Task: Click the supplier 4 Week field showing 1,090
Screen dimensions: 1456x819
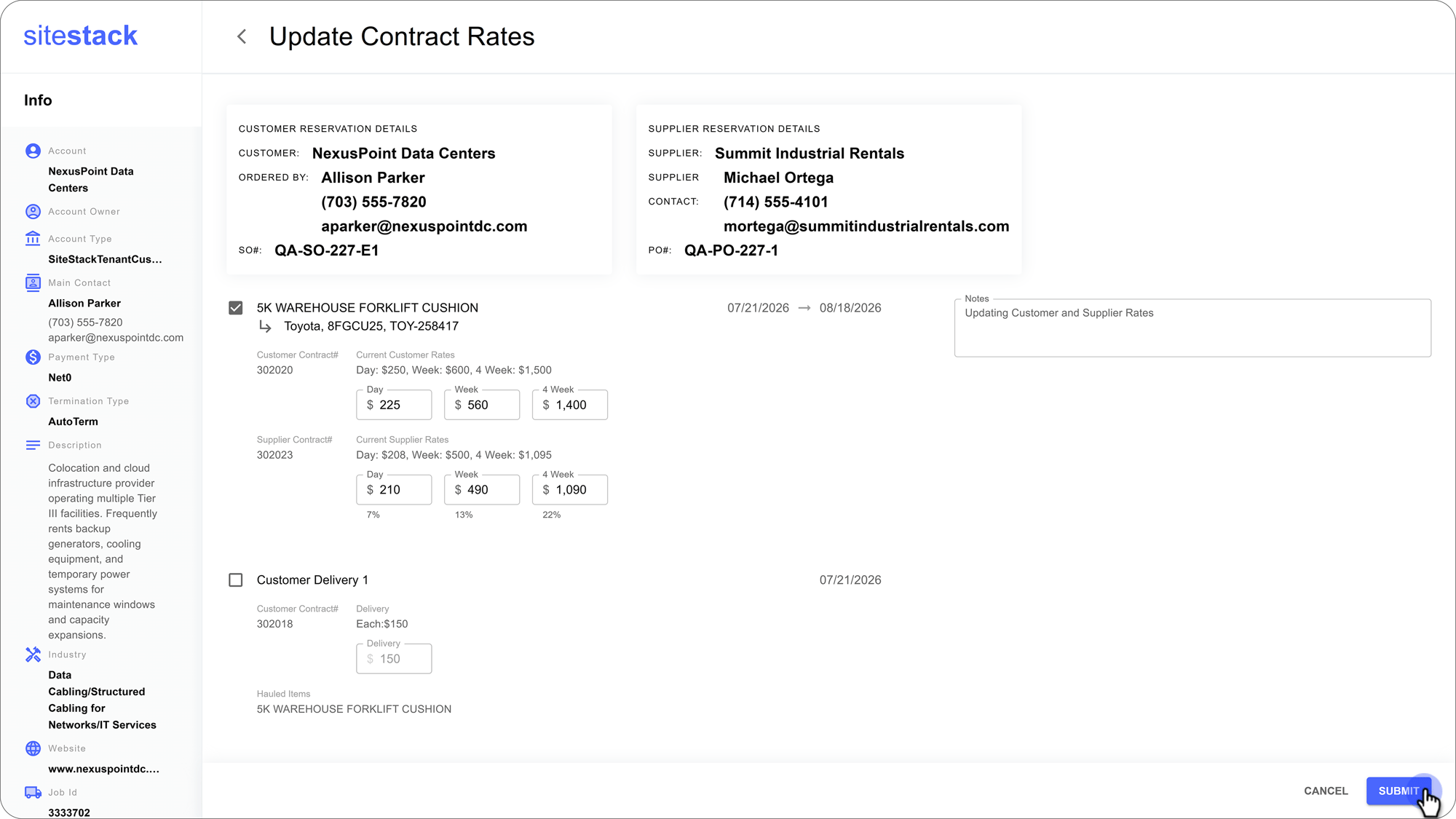Action: (x=570, y=490)
